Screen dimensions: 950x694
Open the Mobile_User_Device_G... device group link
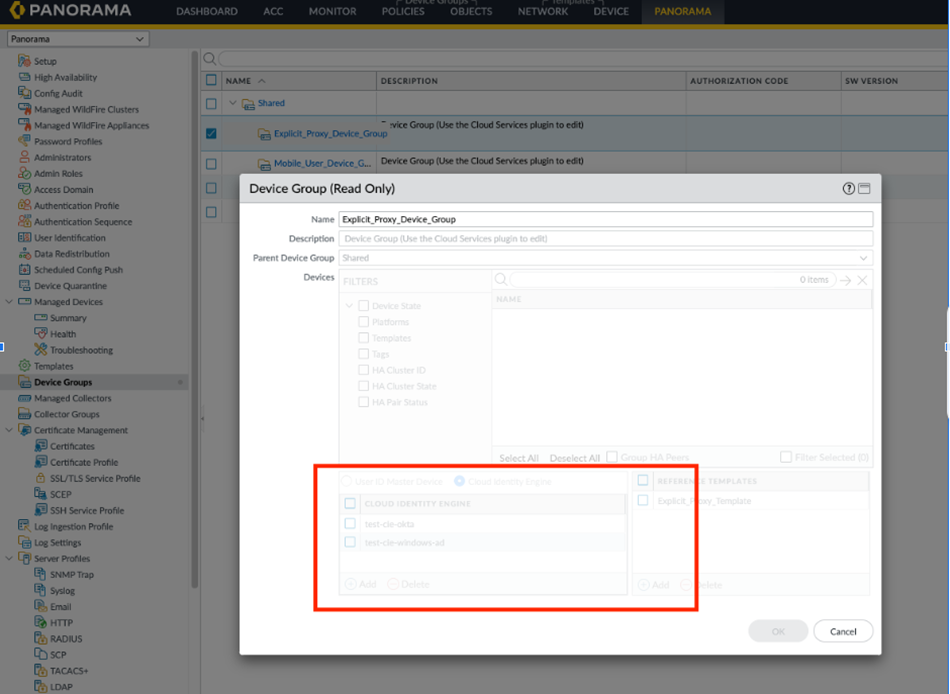322,163
